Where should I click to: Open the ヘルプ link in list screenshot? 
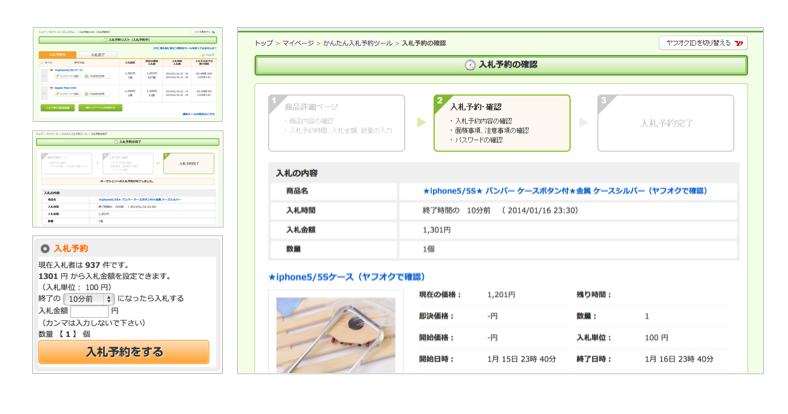tap(208, 55)
